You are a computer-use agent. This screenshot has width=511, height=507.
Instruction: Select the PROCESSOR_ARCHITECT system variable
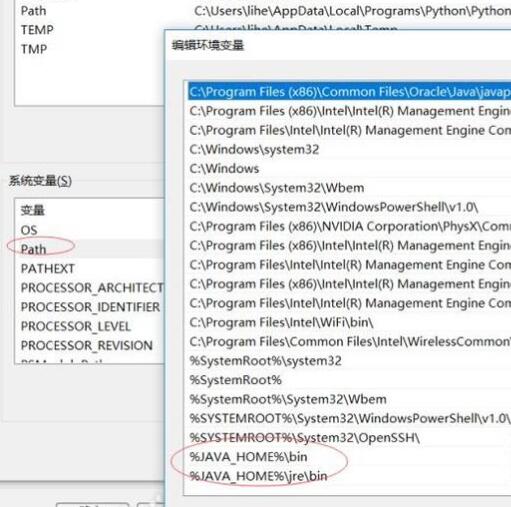pos(92,288)
